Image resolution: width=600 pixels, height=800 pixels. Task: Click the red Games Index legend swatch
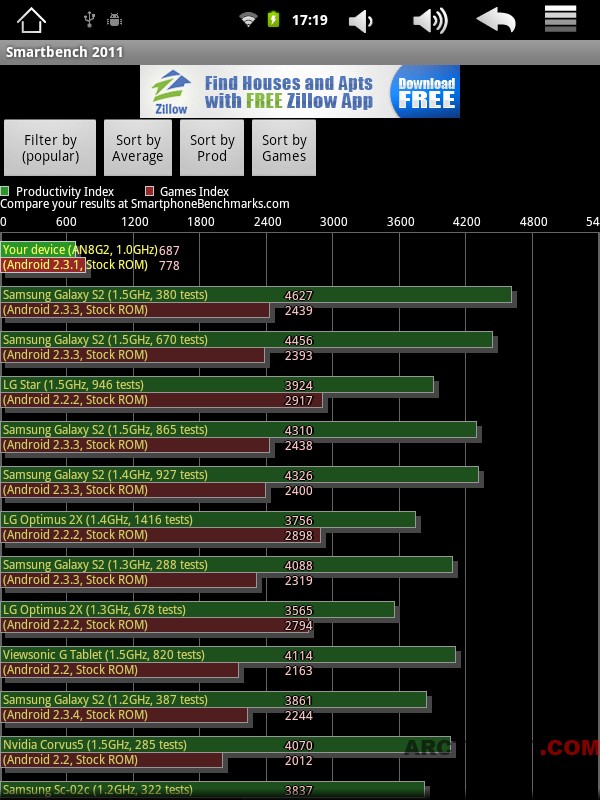pyautogui.click(x=149, y=191)
